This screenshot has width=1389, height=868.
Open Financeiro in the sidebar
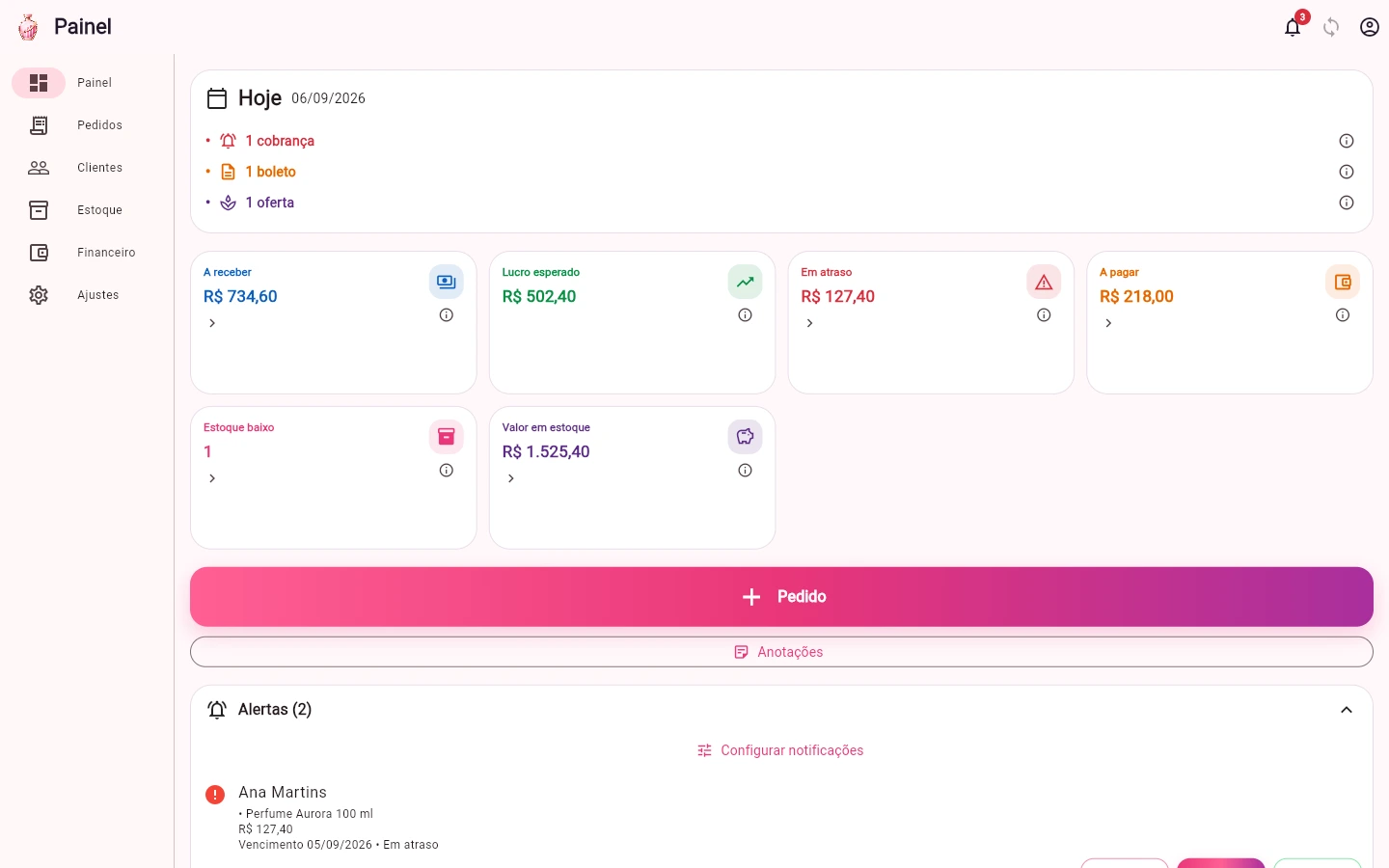87,253
